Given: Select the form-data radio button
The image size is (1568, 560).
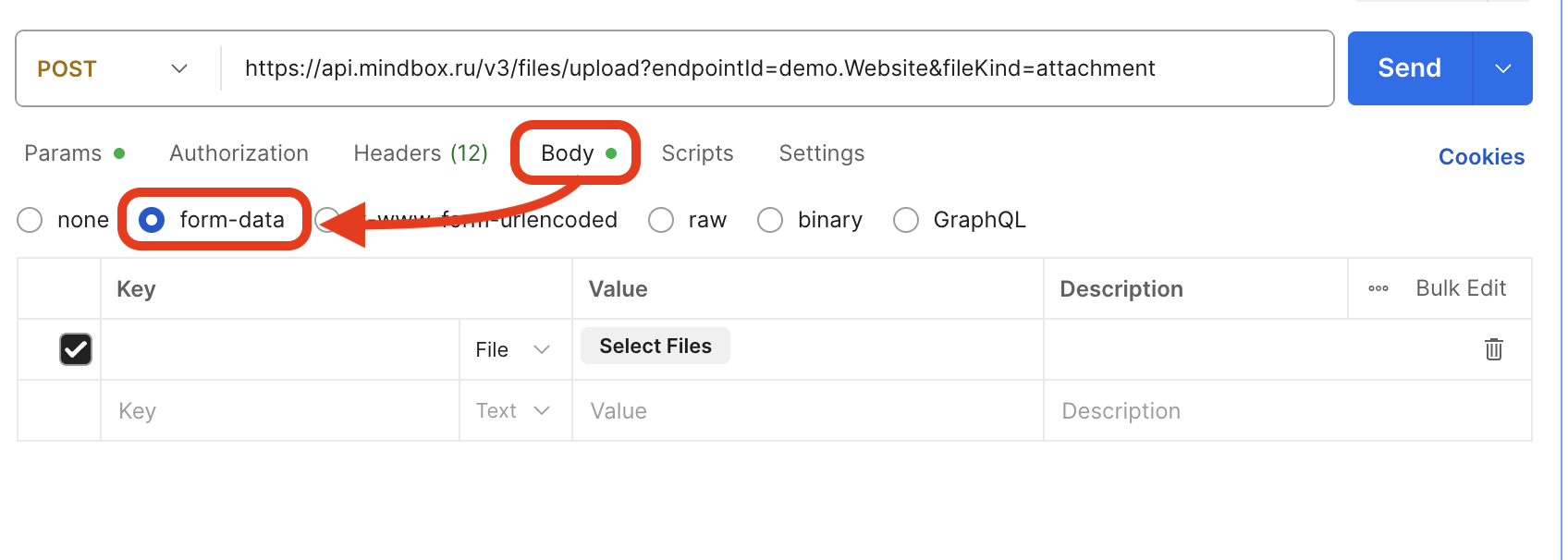Looking at the screenshot, I should (152, 220).
